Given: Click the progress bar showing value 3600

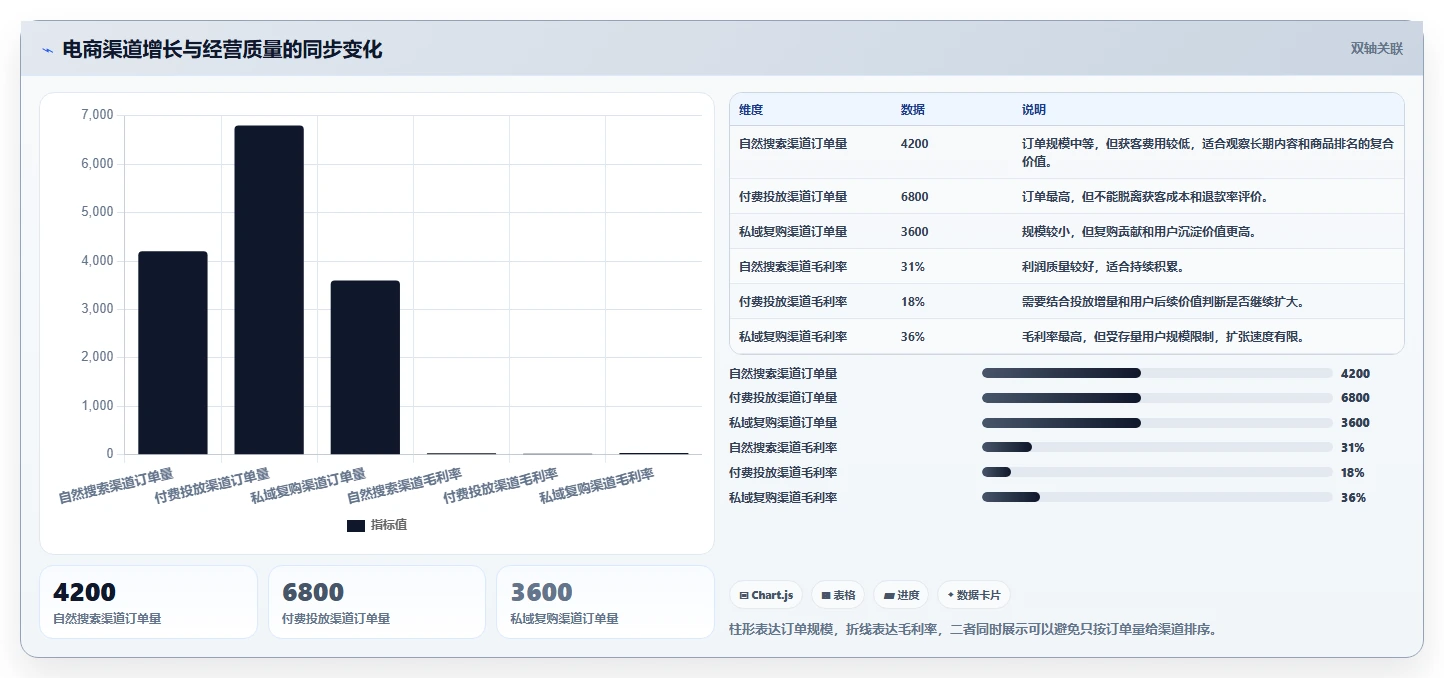Looking at the screenshot, I should (1157, 423).
